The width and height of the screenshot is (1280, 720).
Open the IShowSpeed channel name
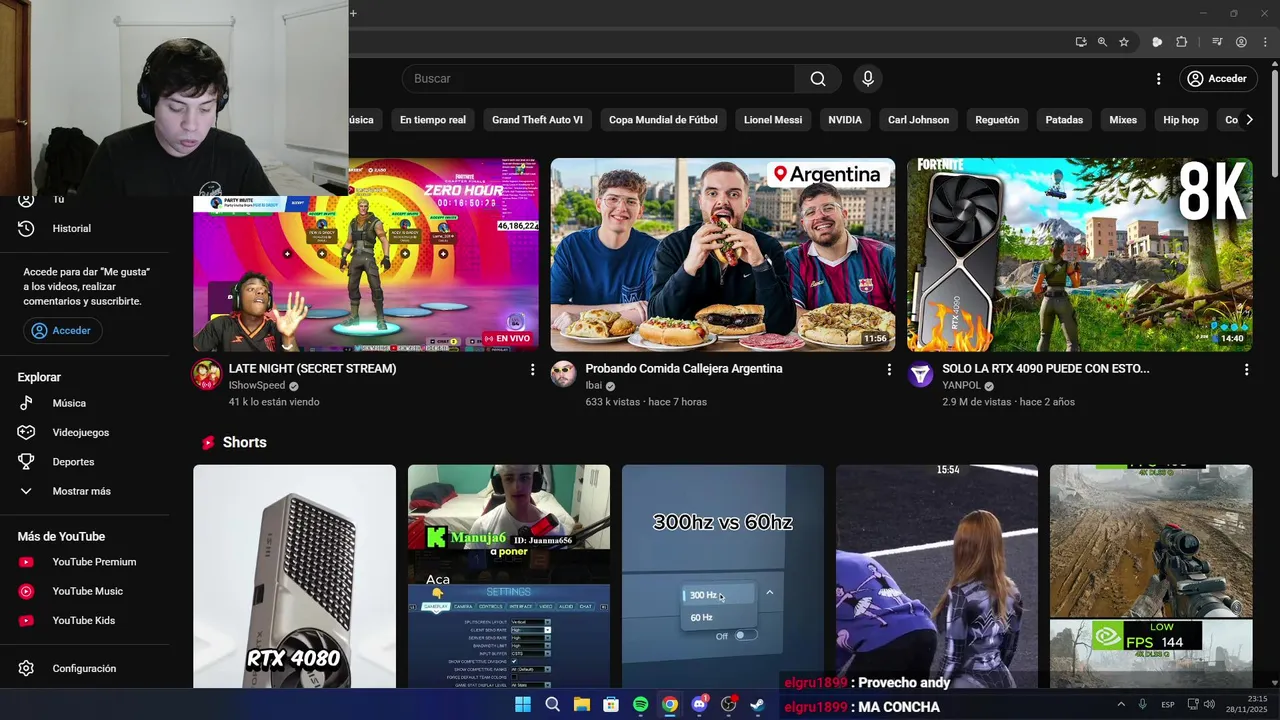(x=257, y=386)
